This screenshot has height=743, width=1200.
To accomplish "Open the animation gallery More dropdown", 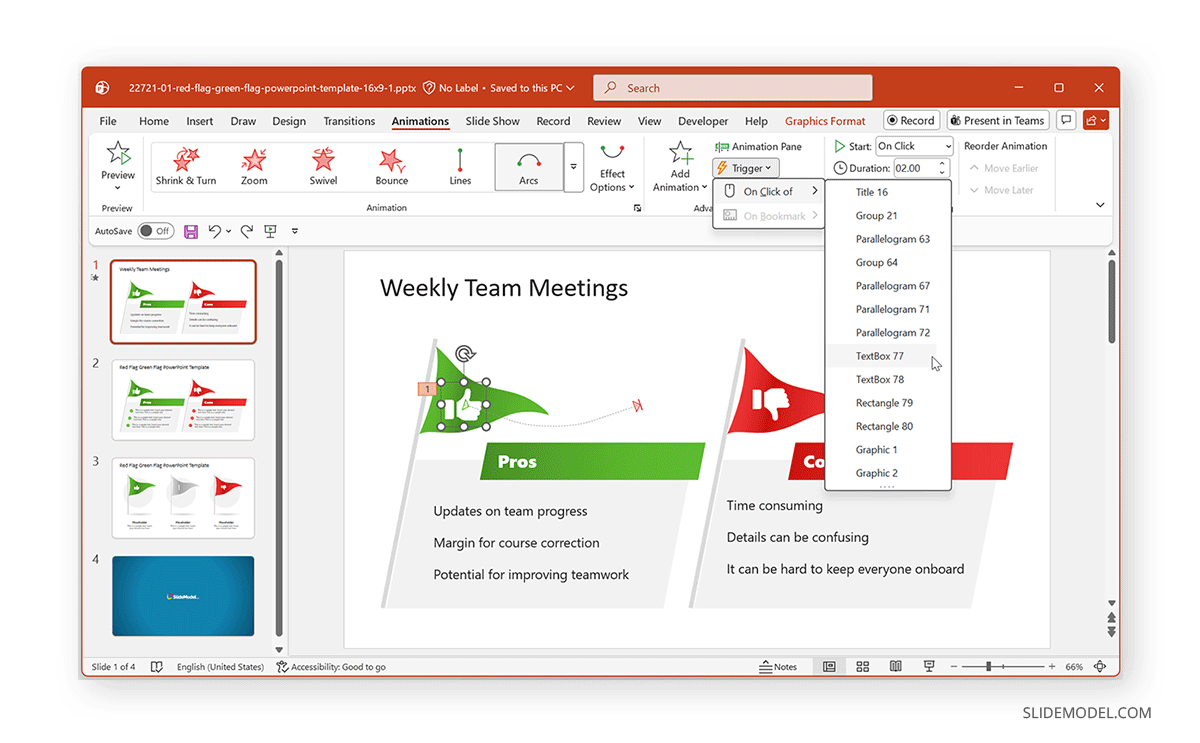I will coord(573,167).
